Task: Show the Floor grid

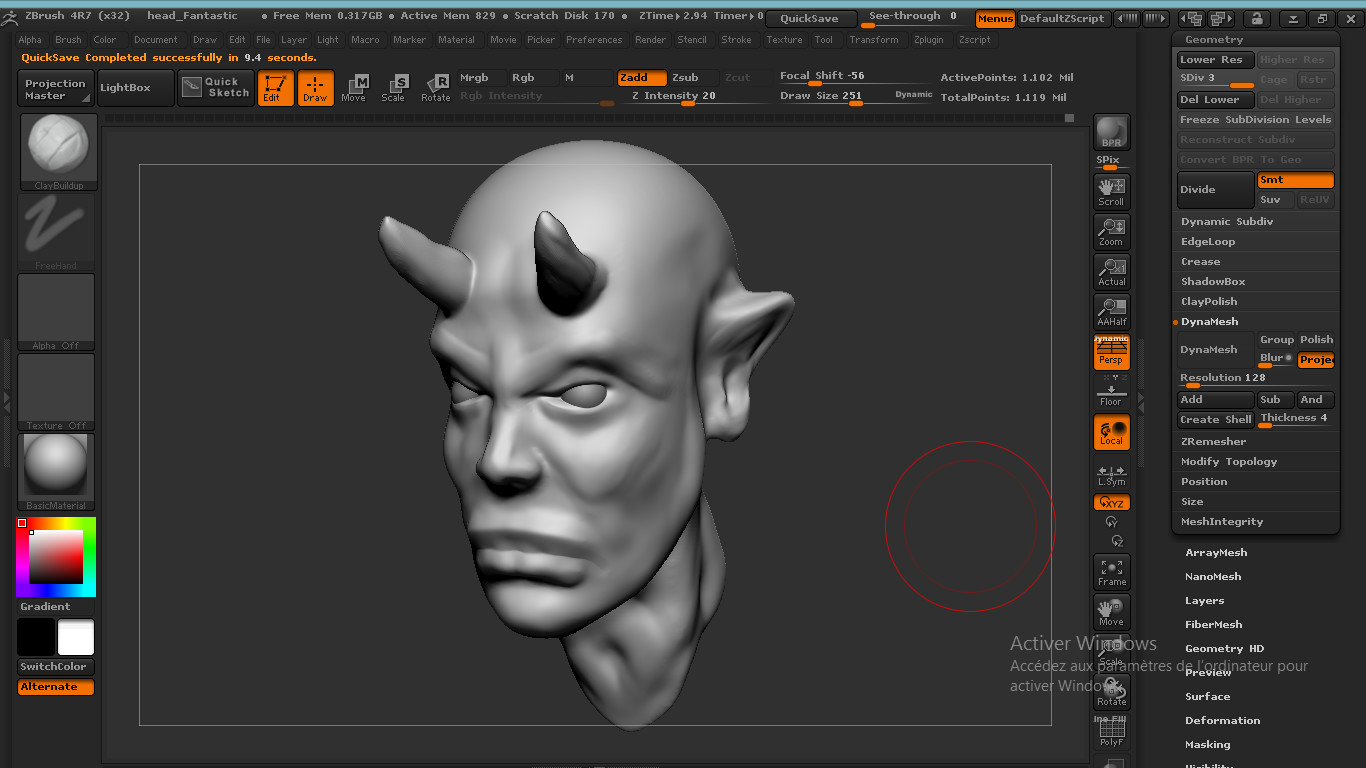Action: click(x=1111, y=390)
